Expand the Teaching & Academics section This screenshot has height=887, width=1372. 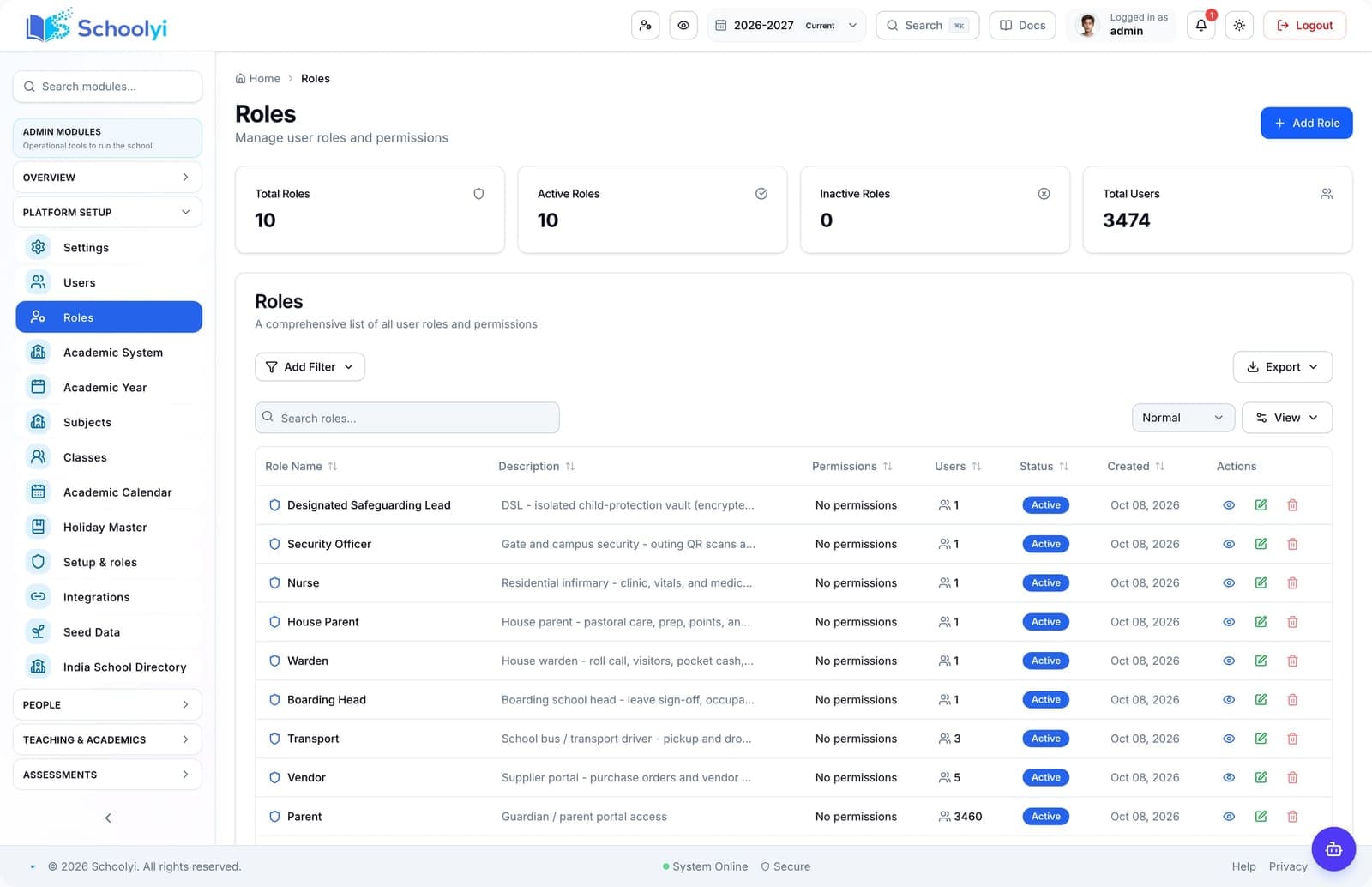click(107, 739)
